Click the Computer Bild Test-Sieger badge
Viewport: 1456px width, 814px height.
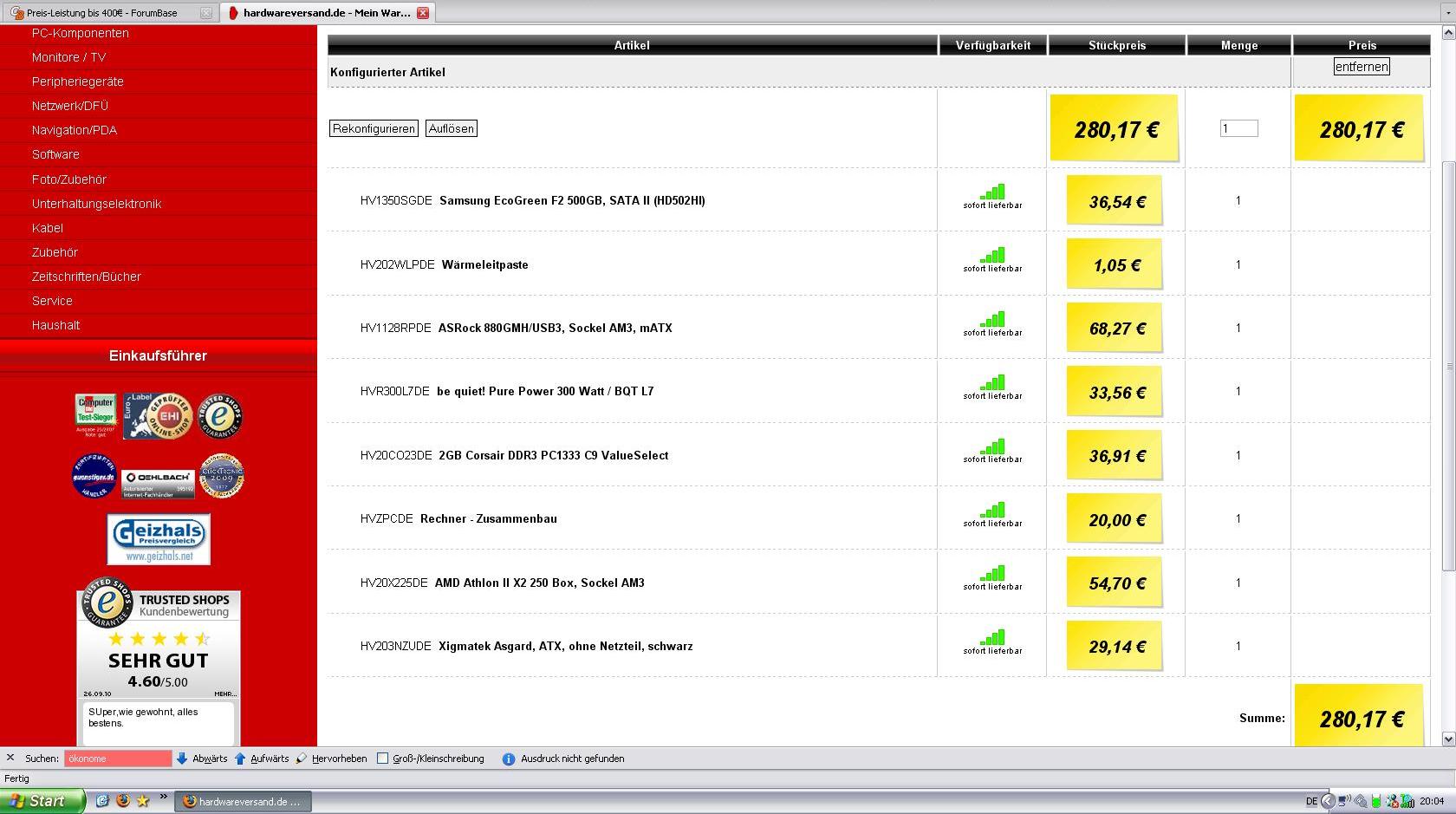(x=95, y=416)
